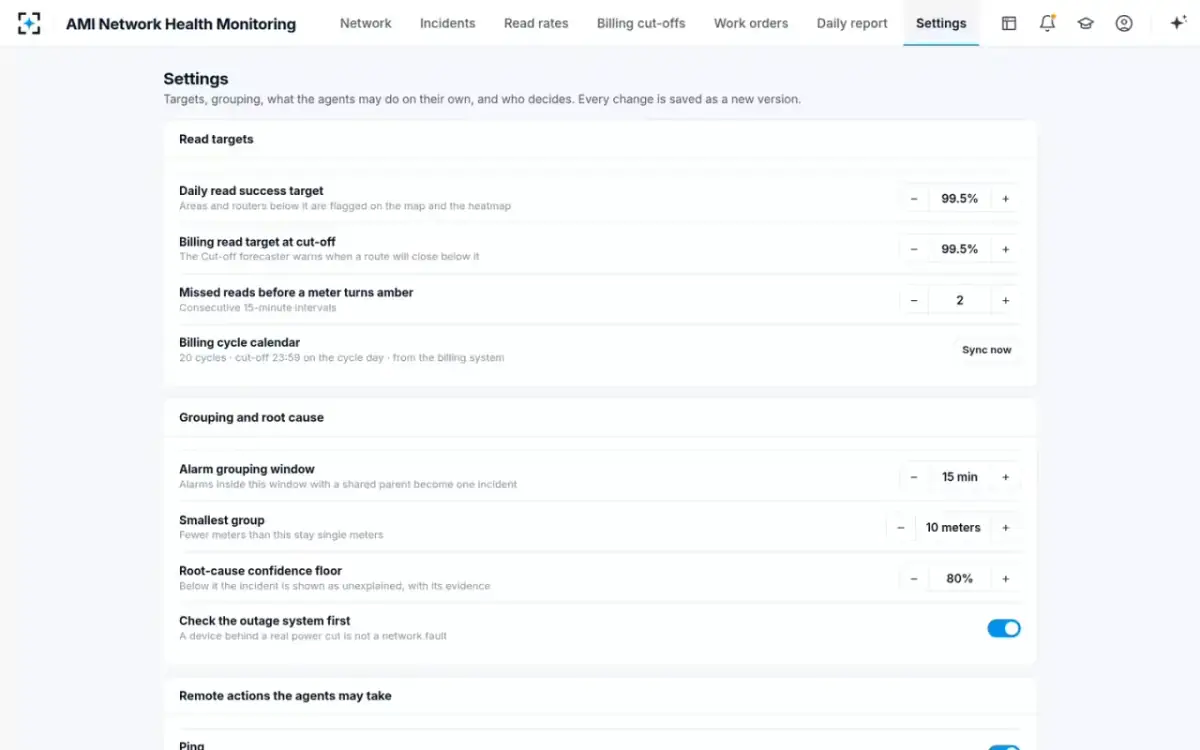This screenshot has width=1200, height=750.
Task: Increase missed reads before amber
Action: click(x=1006, y=300)
